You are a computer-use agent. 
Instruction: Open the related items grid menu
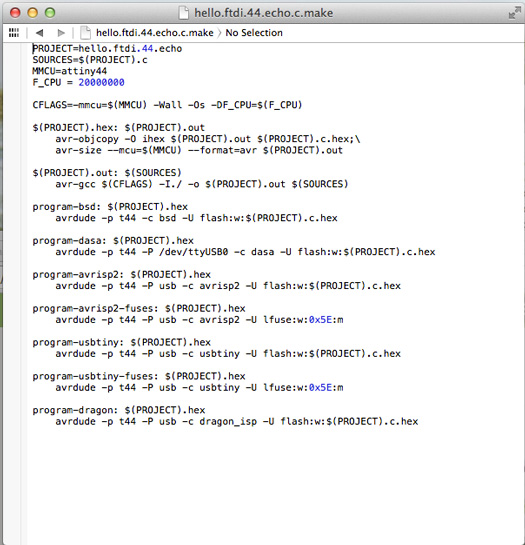point(14,33)
